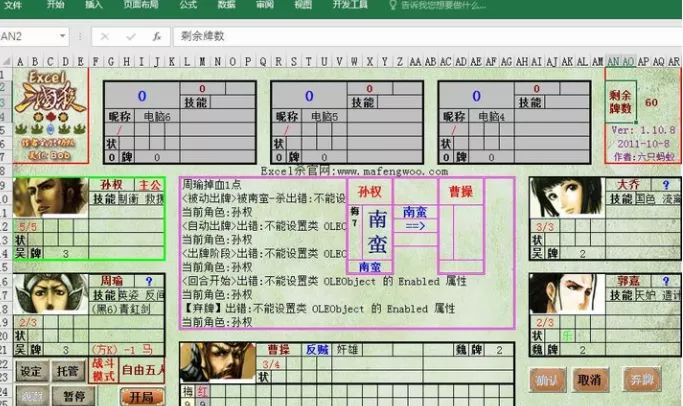Click the formula bar cancel X icon
This screenshot has width=683, height=406.
pyautogui.click(x=105, y=37)
